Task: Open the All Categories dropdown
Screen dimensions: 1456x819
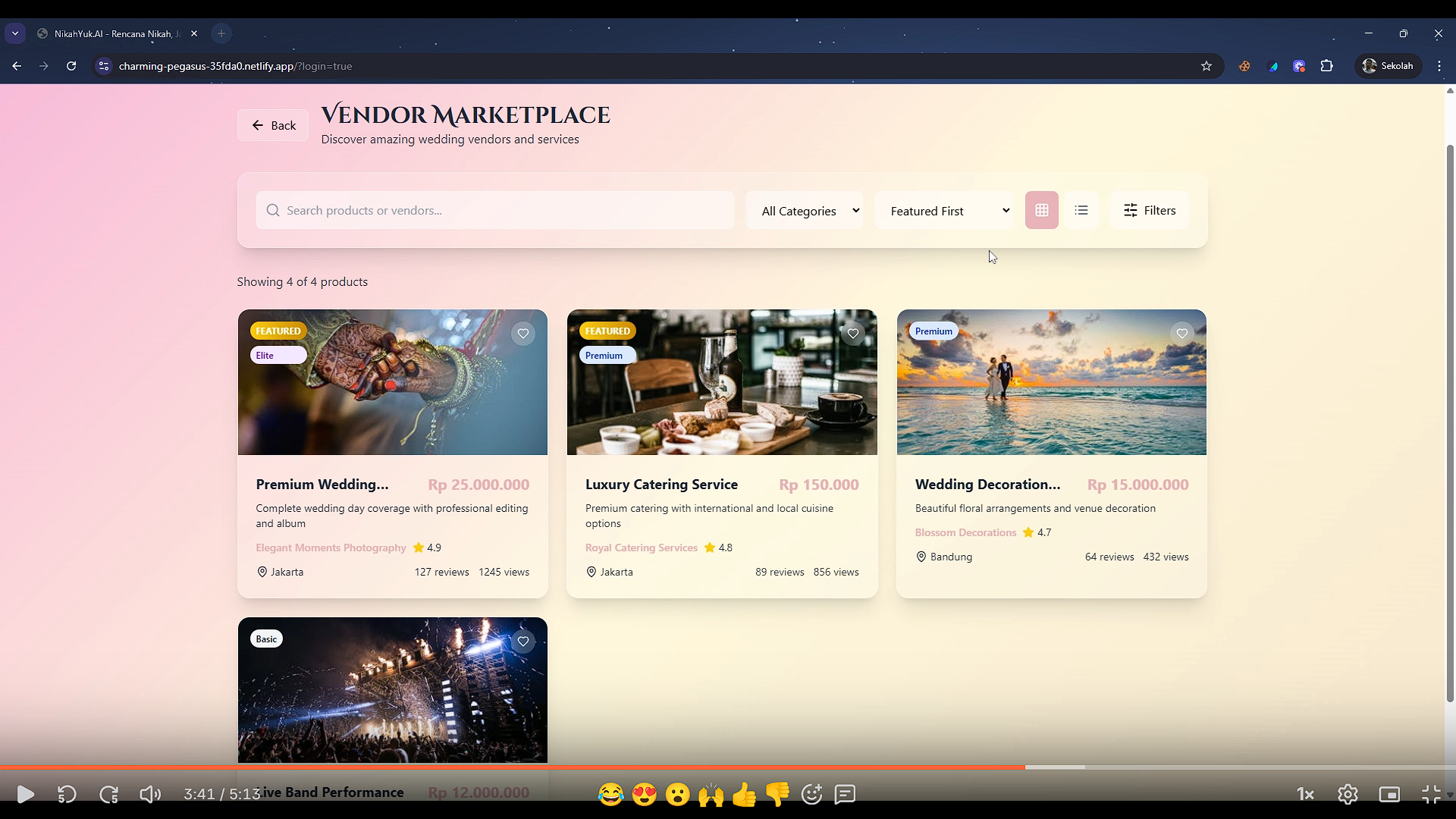Action: [805, 211]
